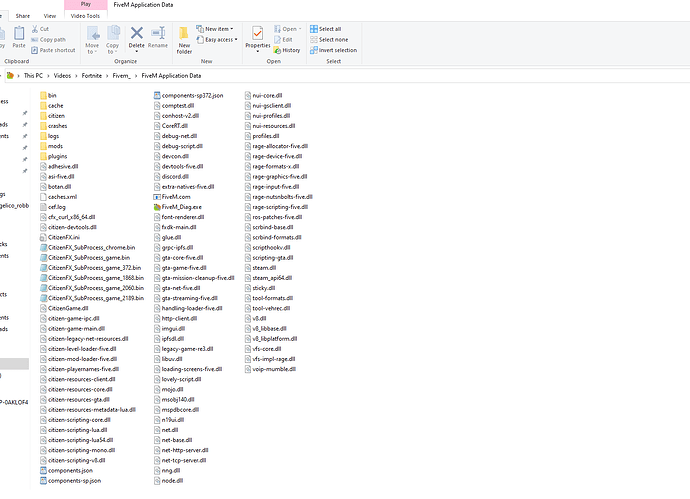Select the CitizenGame.dll file
The image size is (690, 499).
[64, 308]
